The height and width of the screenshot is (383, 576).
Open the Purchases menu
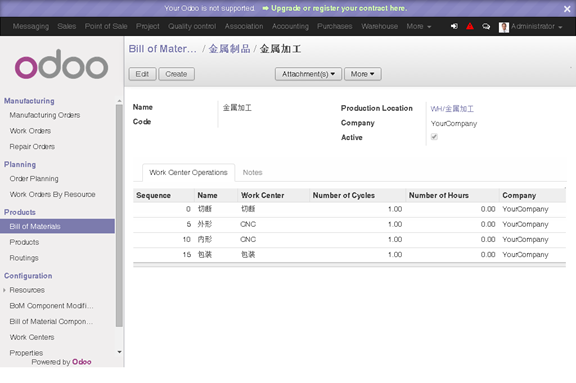[x=335, y=26]
